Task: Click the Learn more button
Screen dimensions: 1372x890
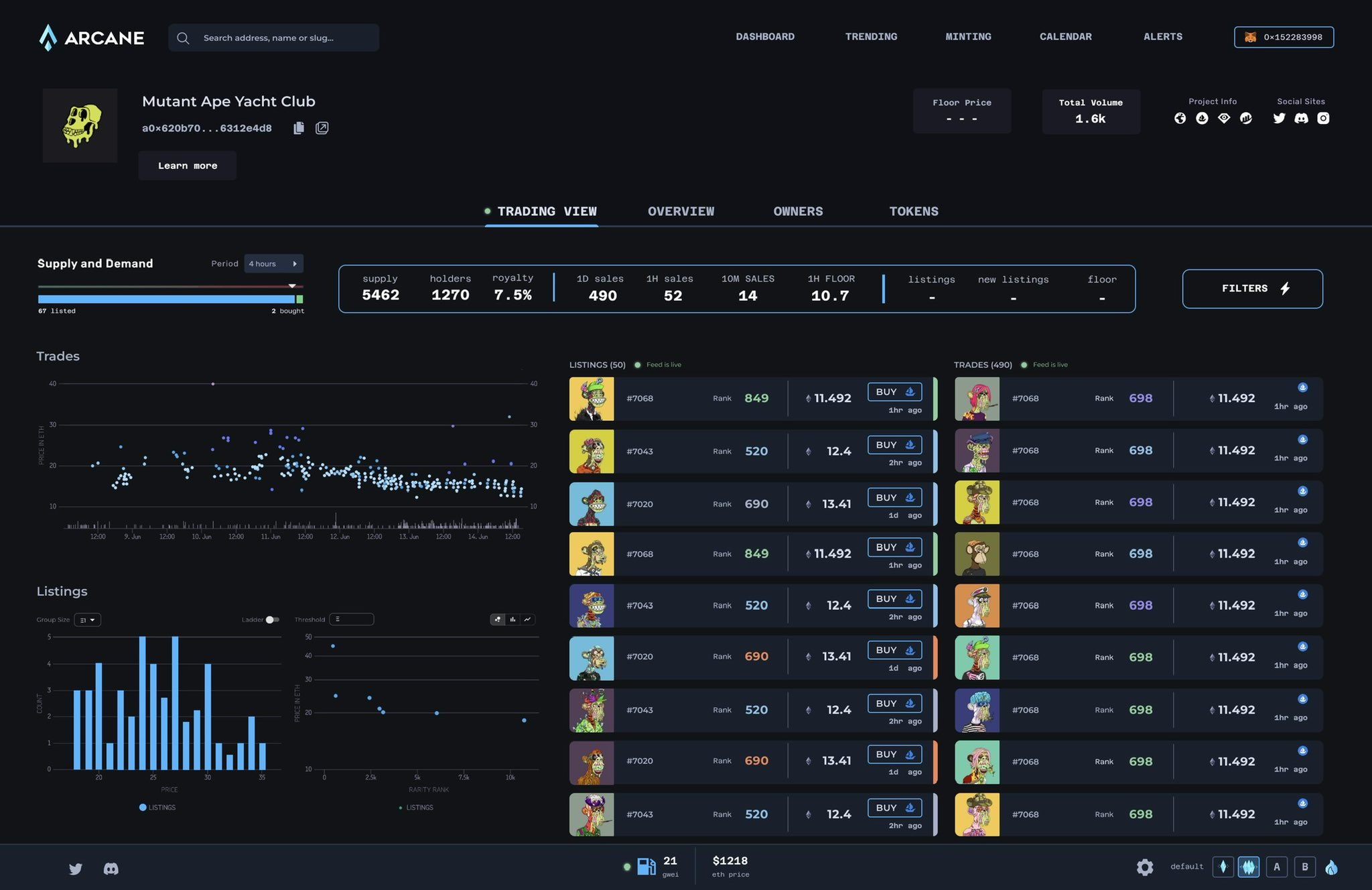Action: click(188, 166)
